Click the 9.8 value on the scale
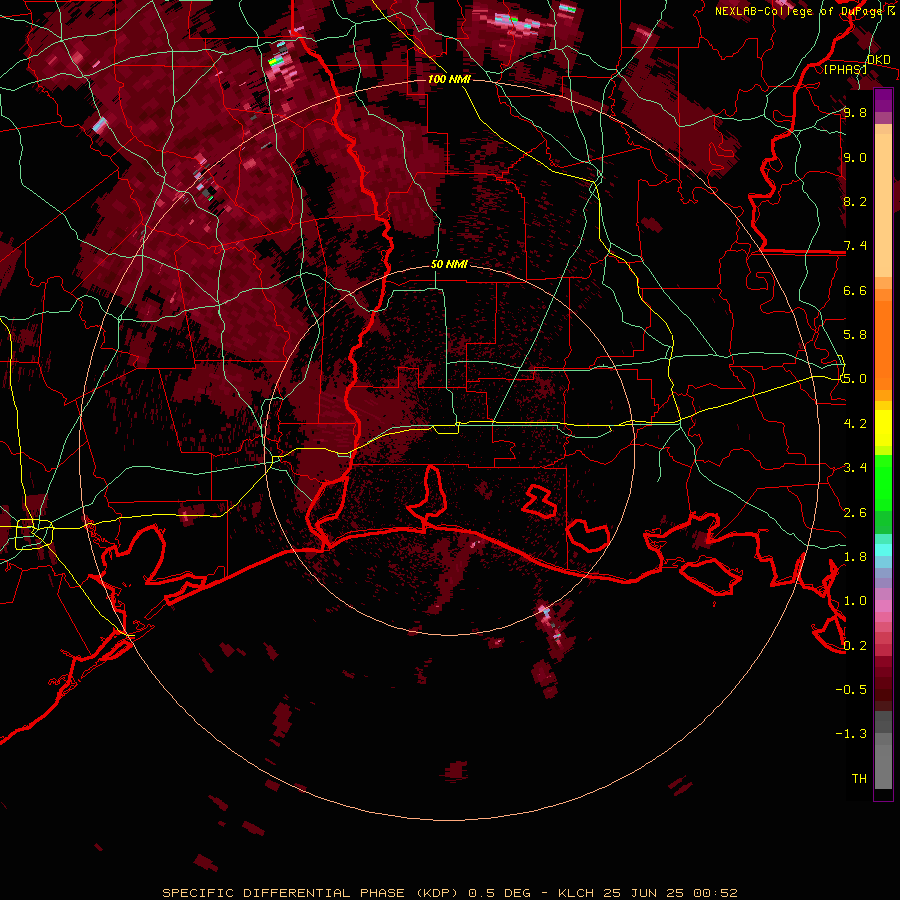The image size is (900, 900). coord(855,113)
